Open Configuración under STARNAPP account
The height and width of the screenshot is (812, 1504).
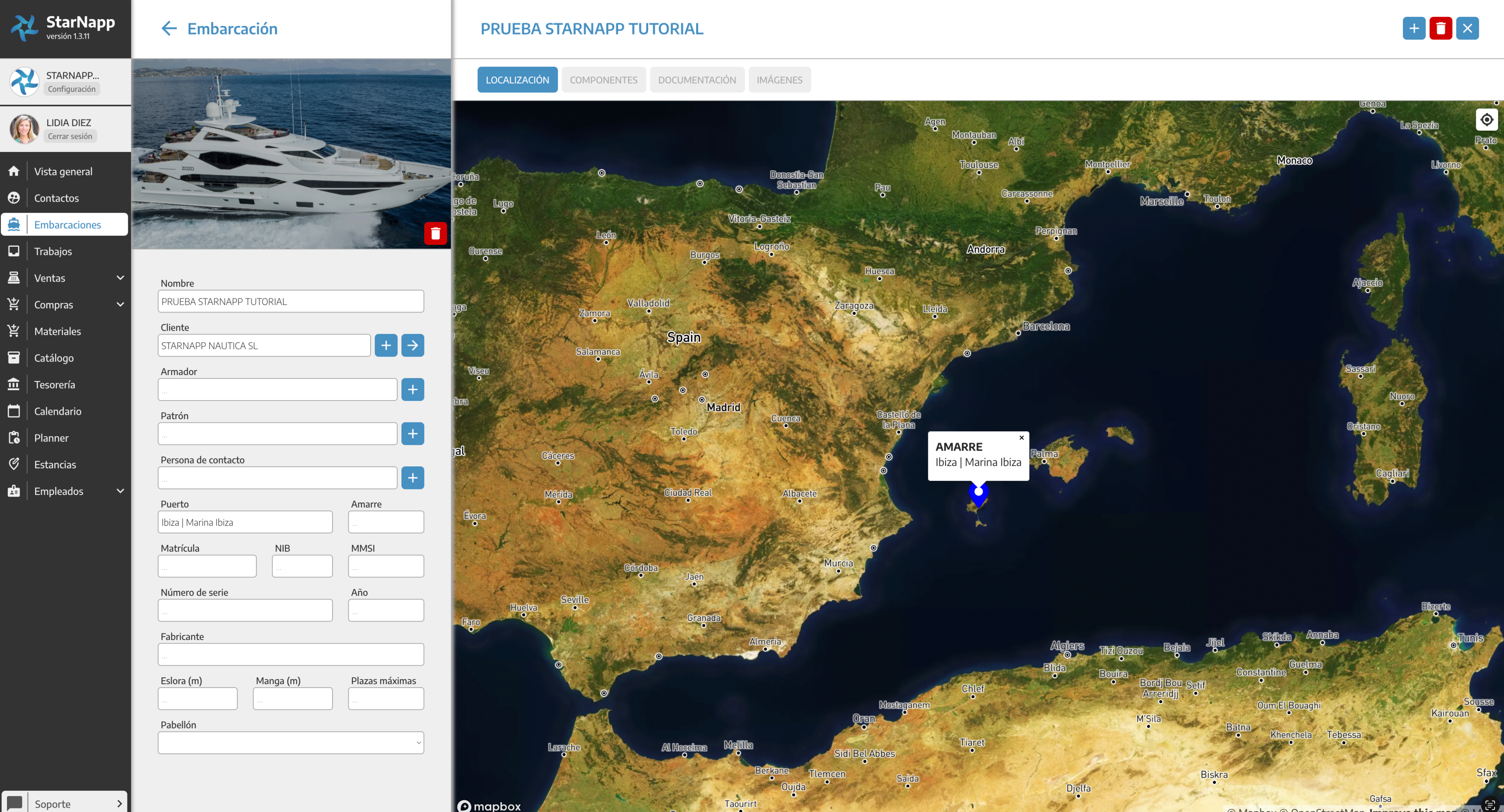coord(72,89)
